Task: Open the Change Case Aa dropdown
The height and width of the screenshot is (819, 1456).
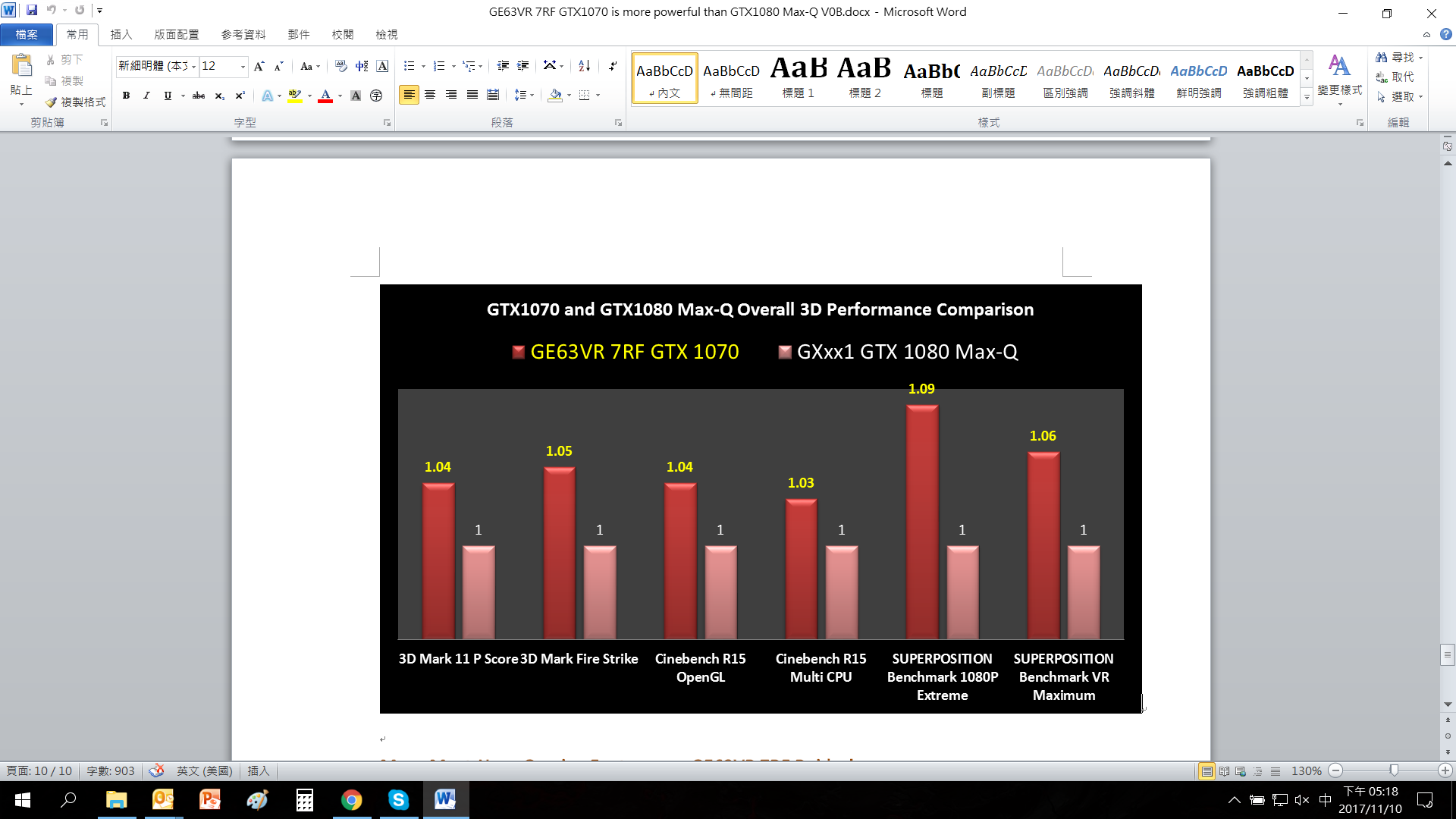Action: (310, 66)
